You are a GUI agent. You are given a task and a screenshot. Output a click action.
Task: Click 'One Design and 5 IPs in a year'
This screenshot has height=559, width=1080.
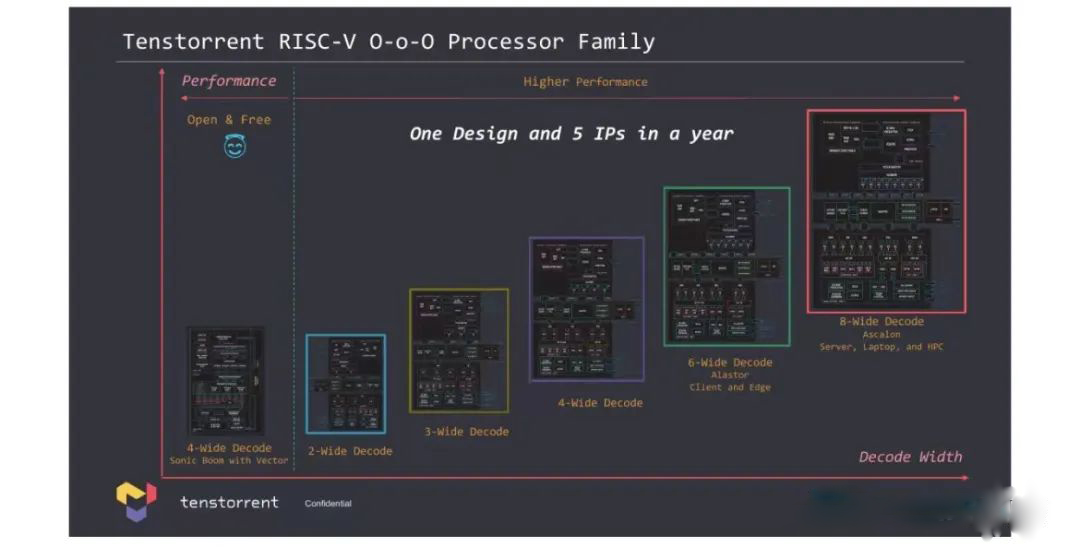click(572, 134)
